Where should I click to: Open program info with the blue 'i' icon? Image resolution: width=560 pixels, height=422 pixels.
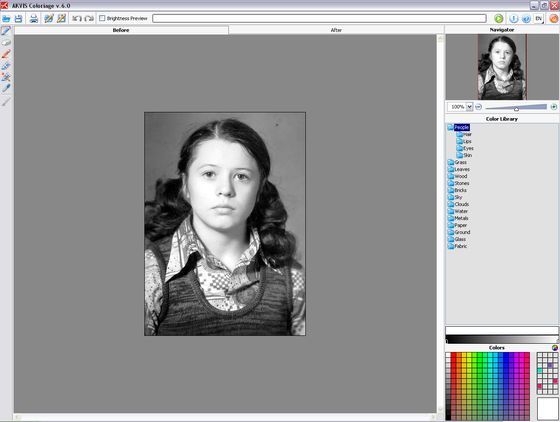click(x=514, y=18)
